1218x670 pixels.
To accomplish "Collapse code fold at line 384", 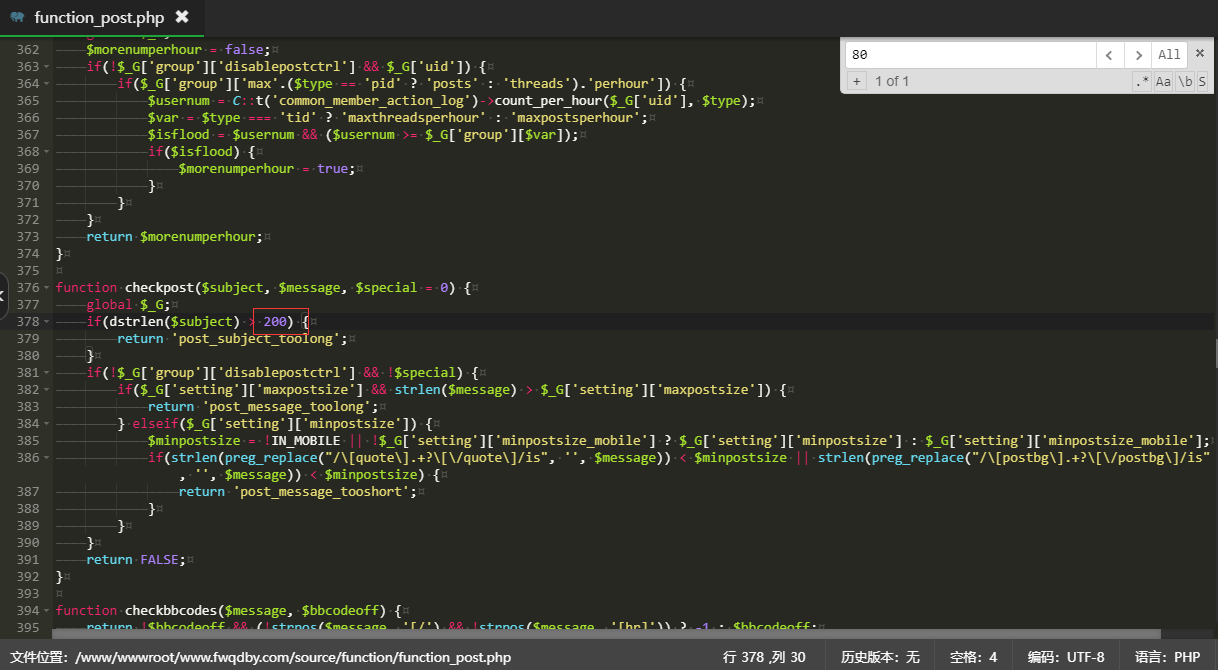I will point(48,424).
